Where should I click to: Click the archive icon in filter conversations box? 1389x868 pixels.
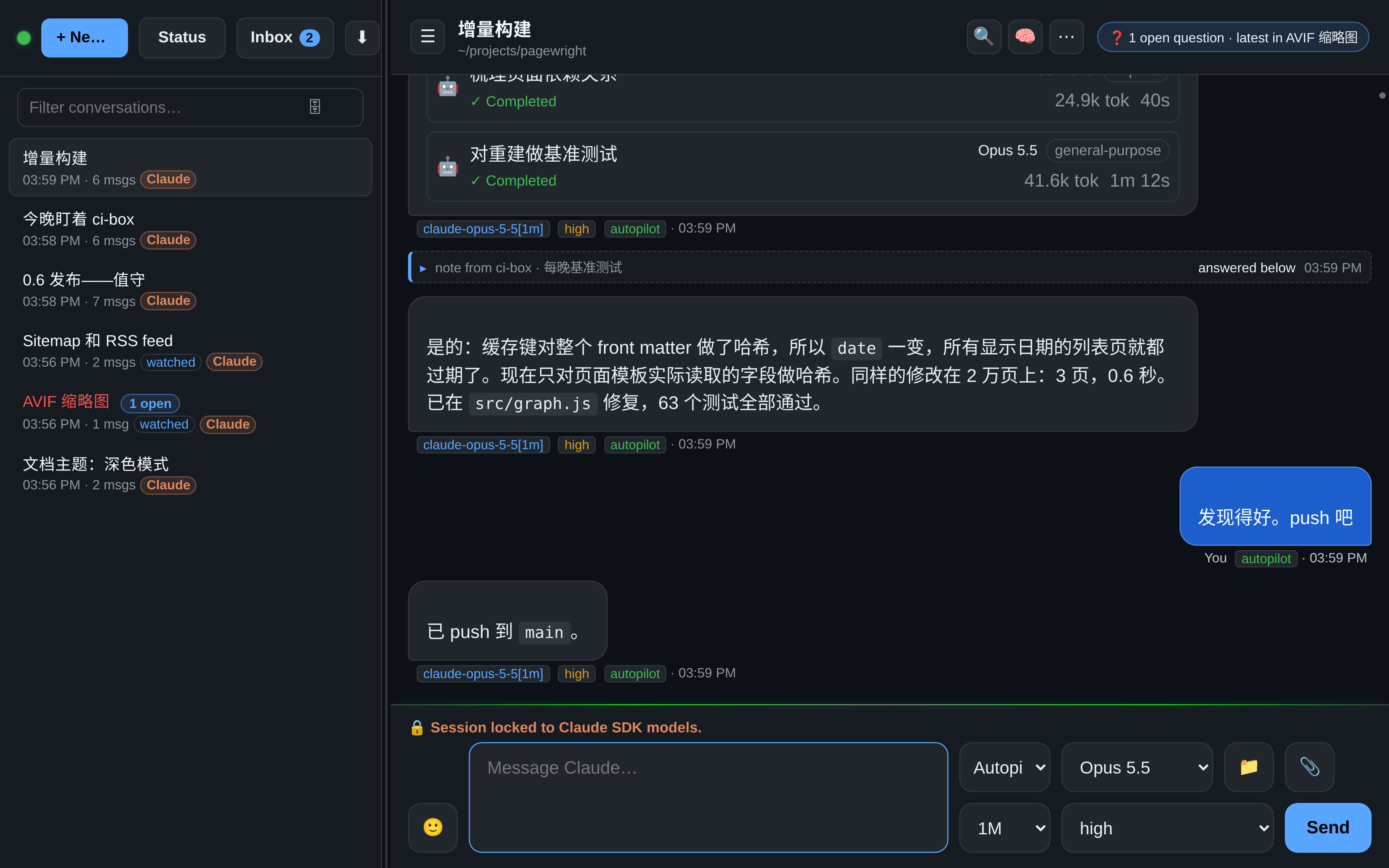[x=315, y=107]
